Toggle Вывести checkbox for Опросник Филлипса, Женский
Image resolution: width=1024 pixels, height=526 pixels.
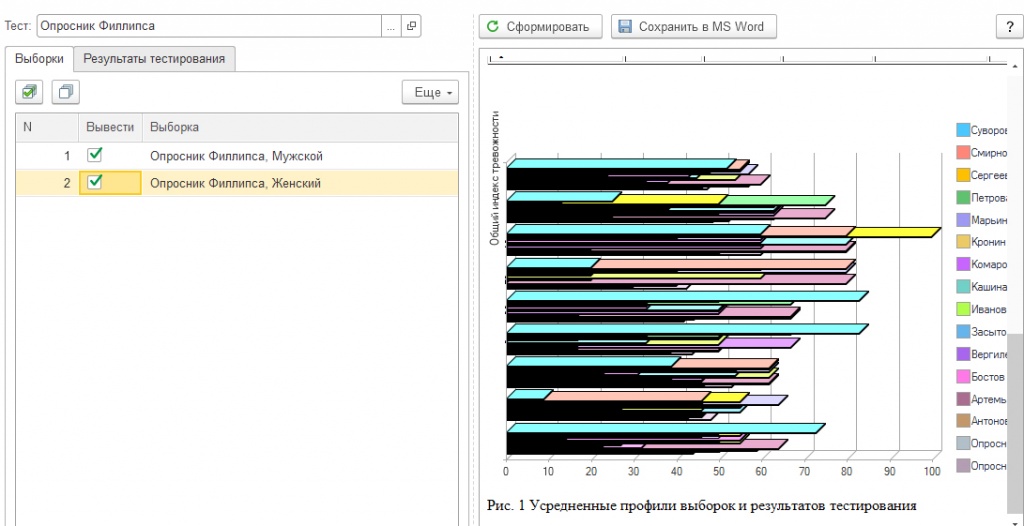(x=95, y=182)
